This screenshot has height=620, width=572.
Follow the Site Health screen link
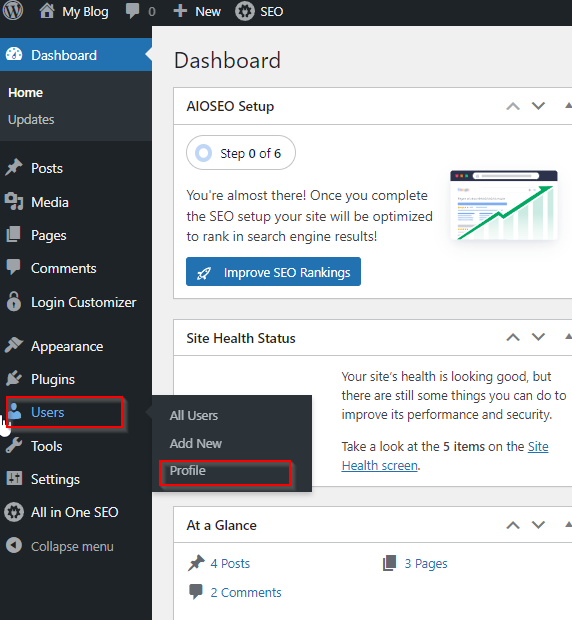[x=445, y=456]
